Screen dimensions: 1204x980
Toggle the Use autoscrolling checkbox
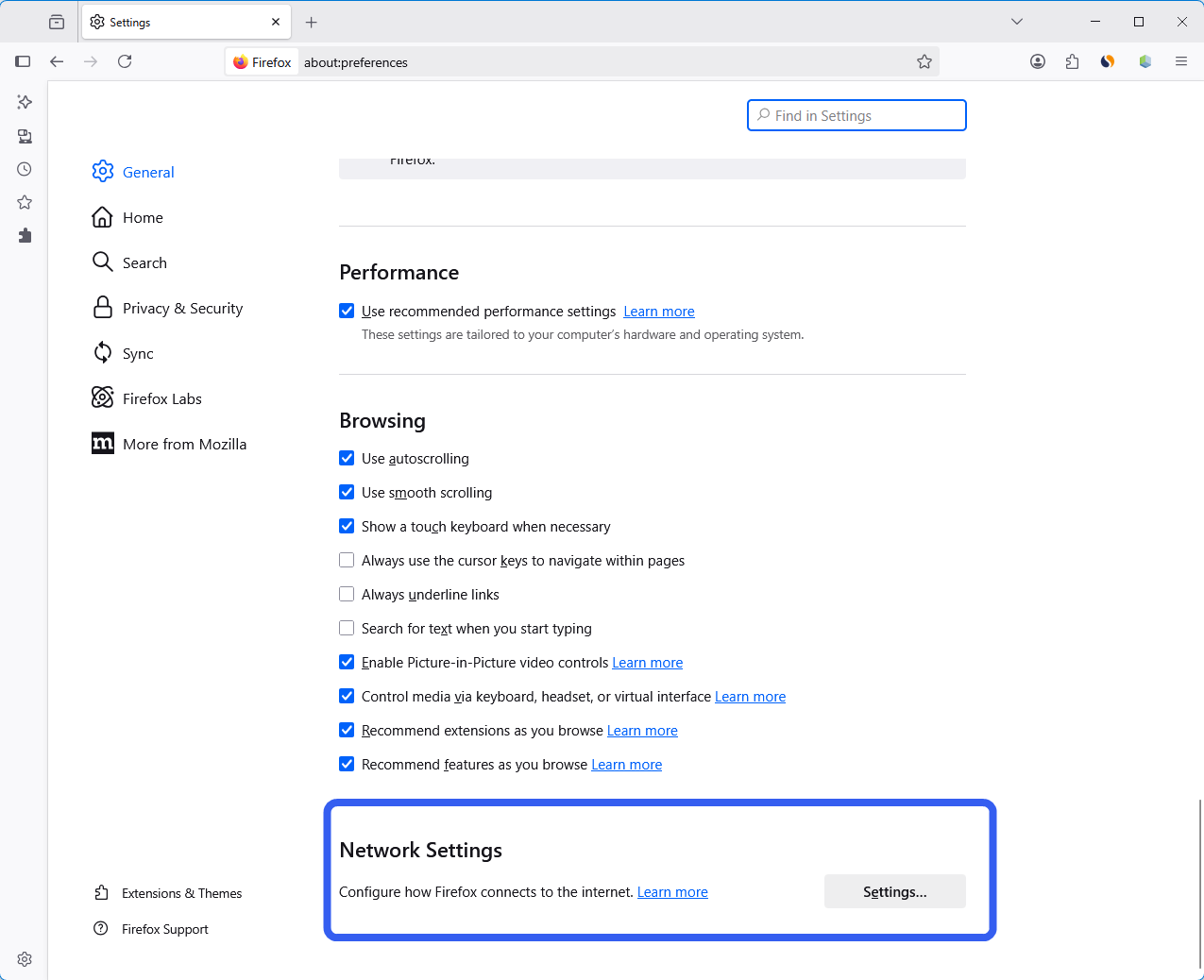(x=347, y=458)
